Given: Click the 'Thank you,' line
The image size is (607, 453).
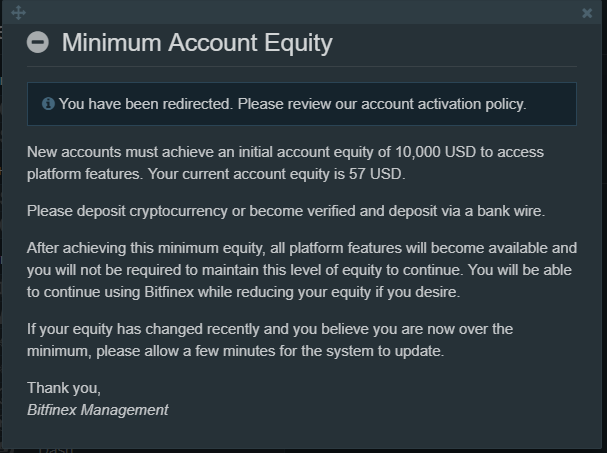Looking at the screenshot, I should tap(64, 388).
